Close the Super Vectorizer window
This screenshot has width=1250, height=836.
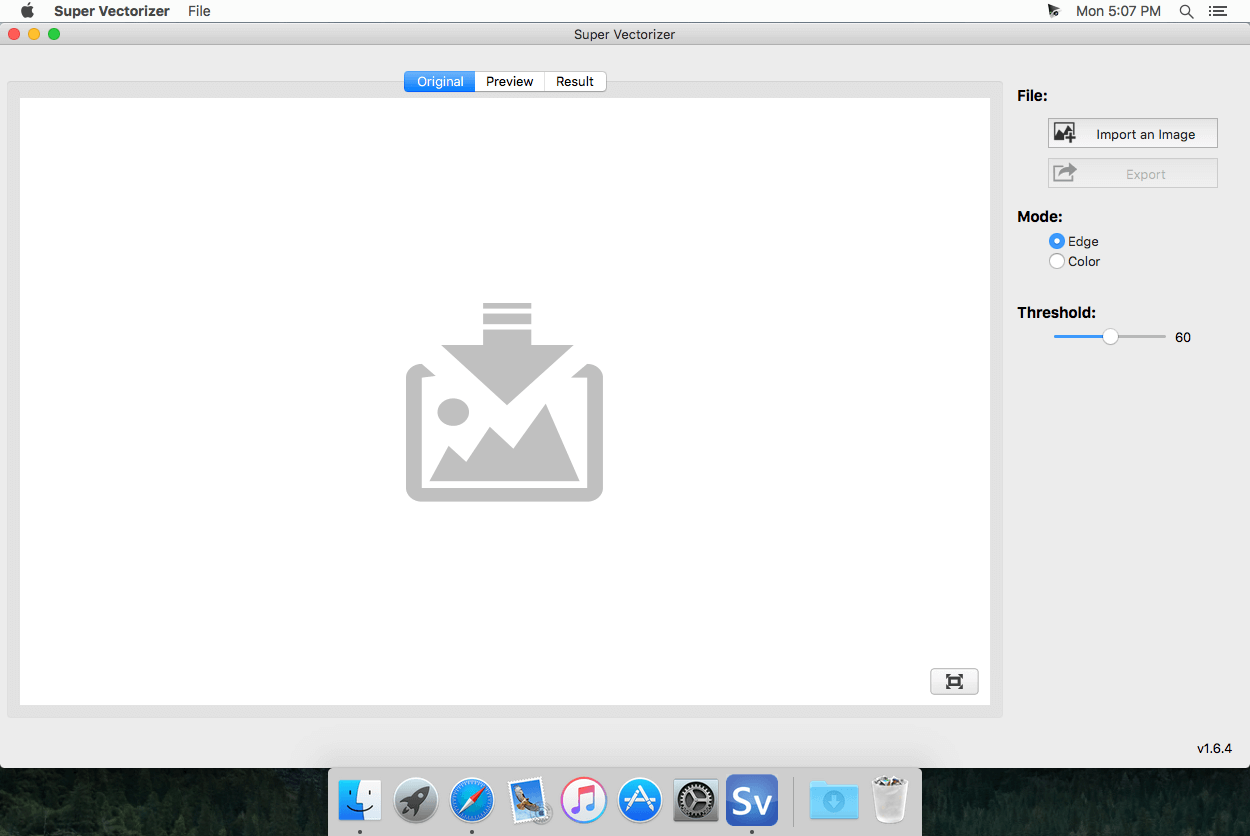[x=14, y=34]
